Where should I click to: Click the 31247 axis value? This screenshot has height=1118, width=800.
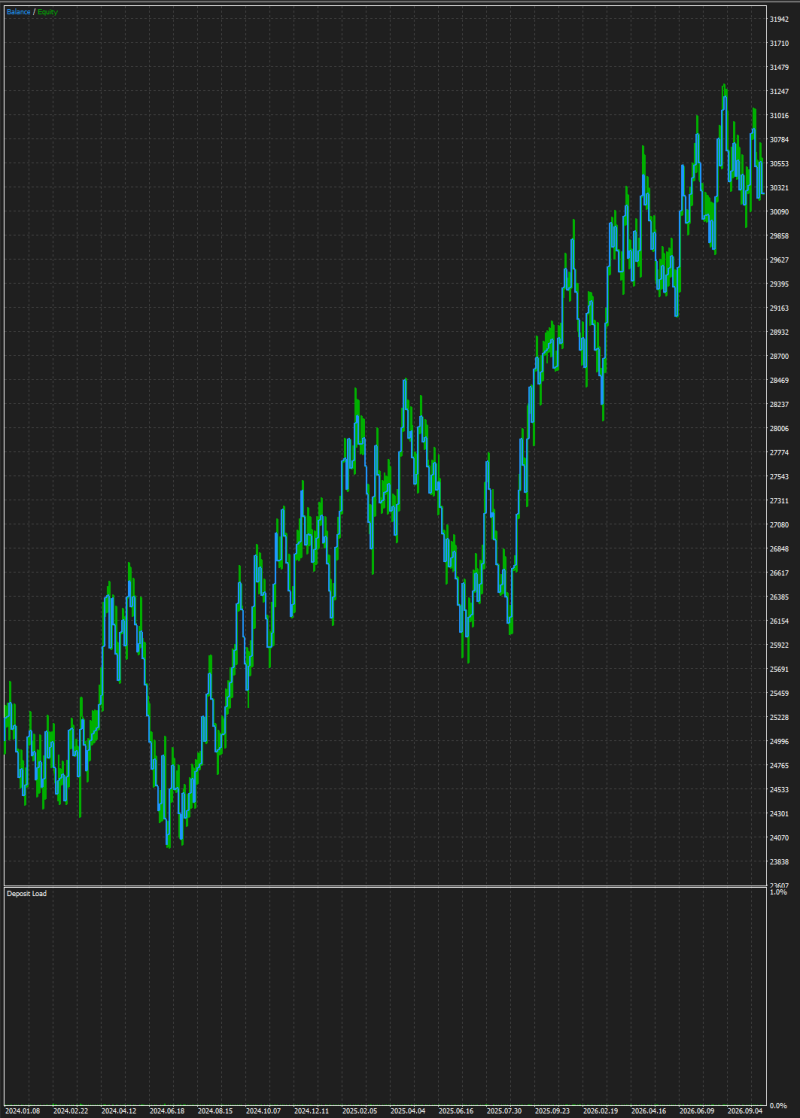point(779,92)
